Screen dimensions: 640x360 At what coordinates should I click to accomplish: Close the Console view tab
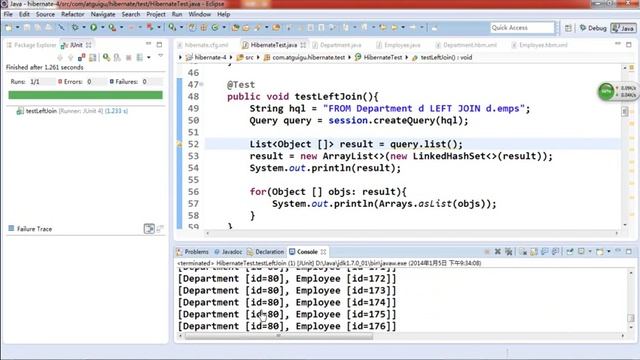(323, 252)
